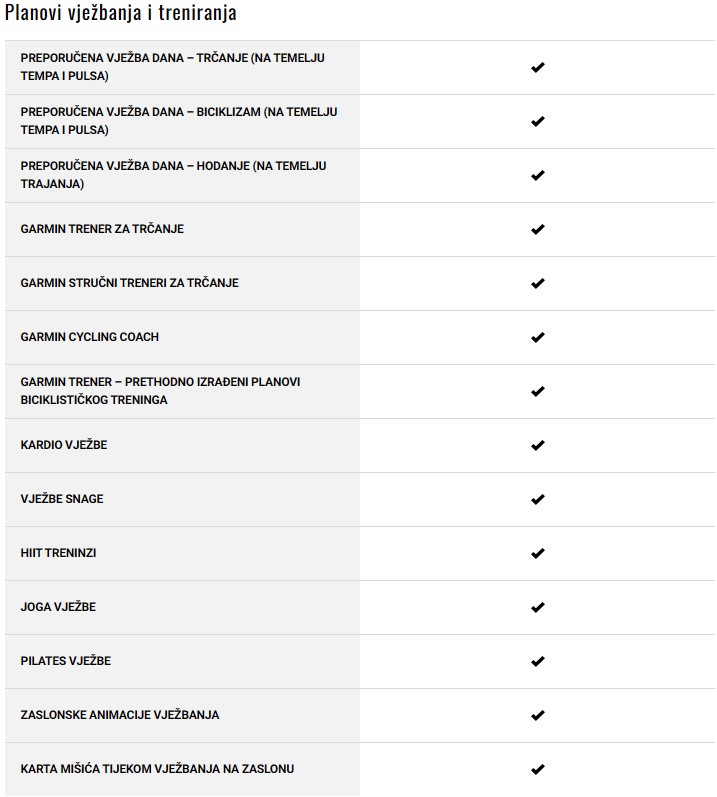
Task: Click the checkmark in Kardio vježbe row
Action: click(537, 445)
